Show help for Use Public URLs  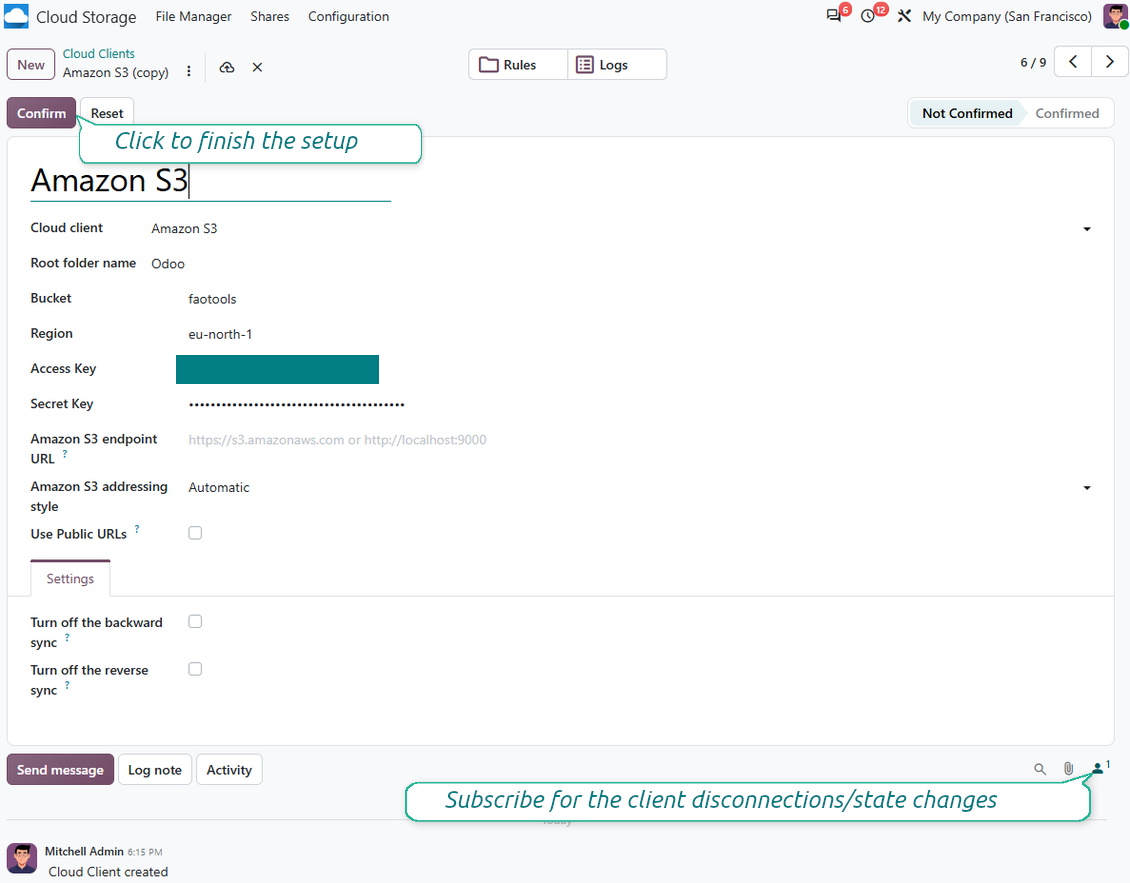pyautogui.click(x=137, y=529)
